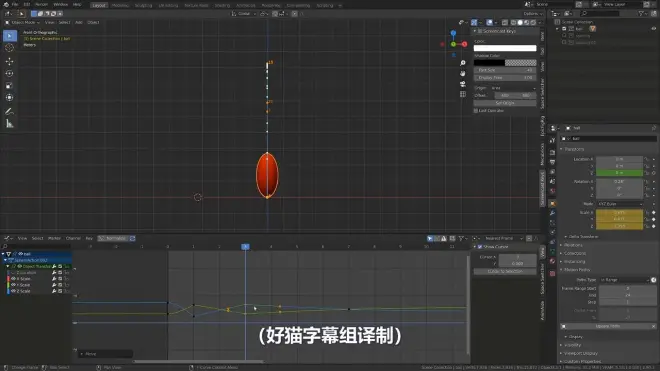Click the red X axis gizmo ball
Viewport: 660px width, 371px height.
click(x=464, y=44)
